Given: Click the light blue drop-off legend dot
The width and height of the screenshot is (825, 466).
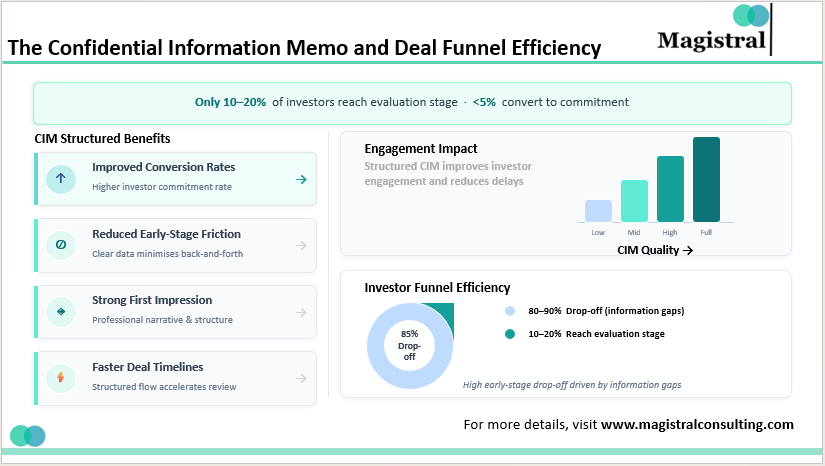Looking at the screenshot, I should pos(510,311).
